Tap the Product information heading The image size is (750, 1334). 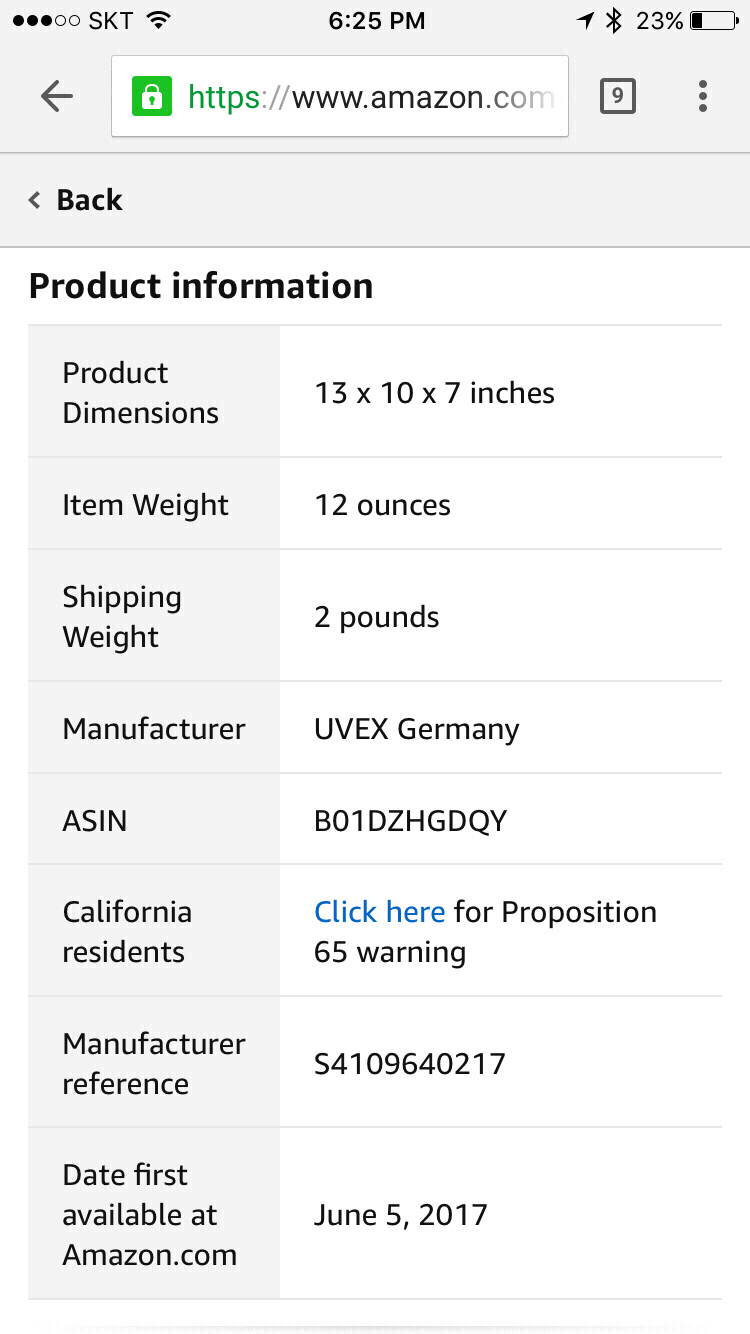coord(201,286)
